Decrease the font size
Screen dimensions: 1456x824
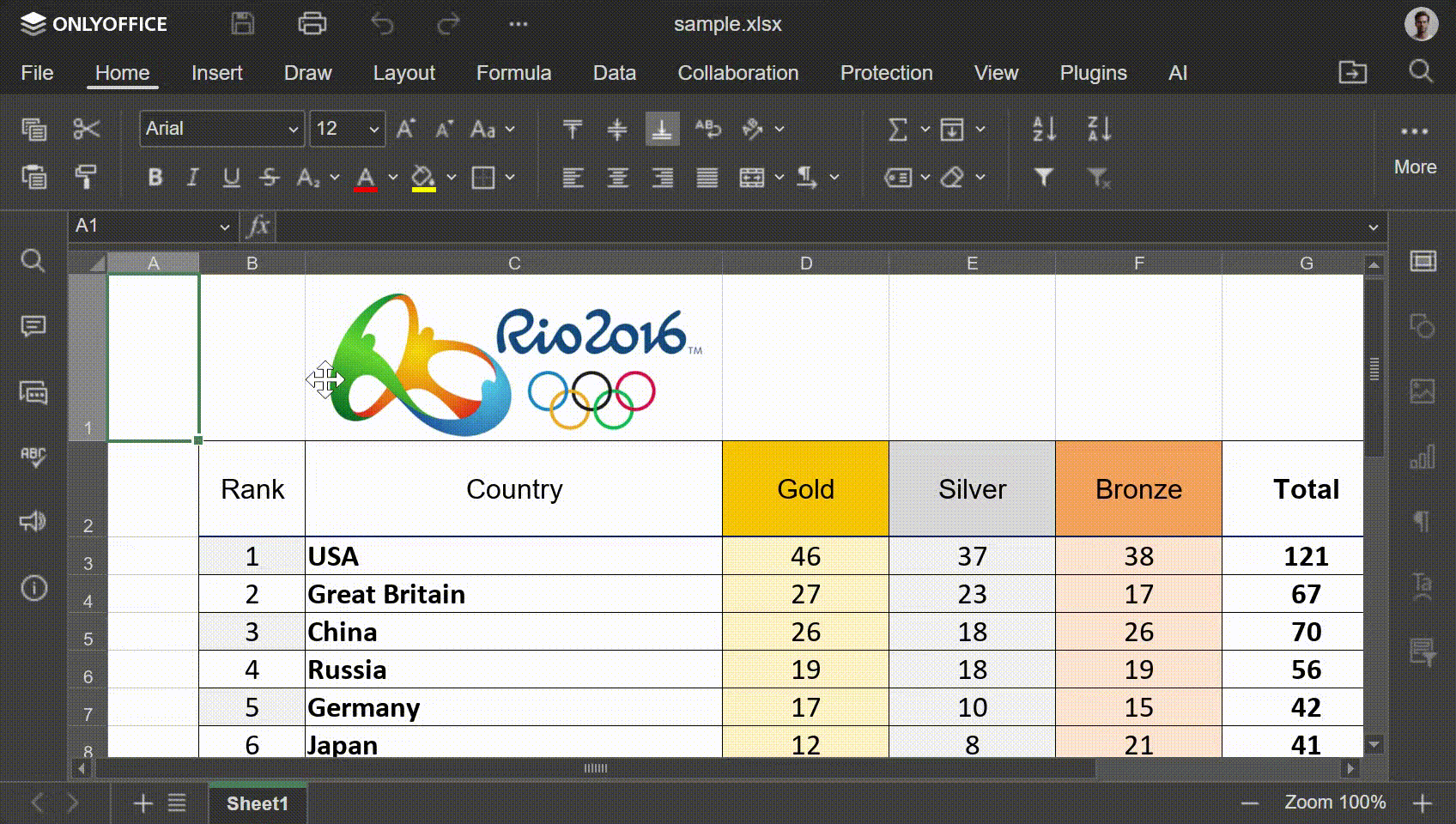click(x=444, y=129)
